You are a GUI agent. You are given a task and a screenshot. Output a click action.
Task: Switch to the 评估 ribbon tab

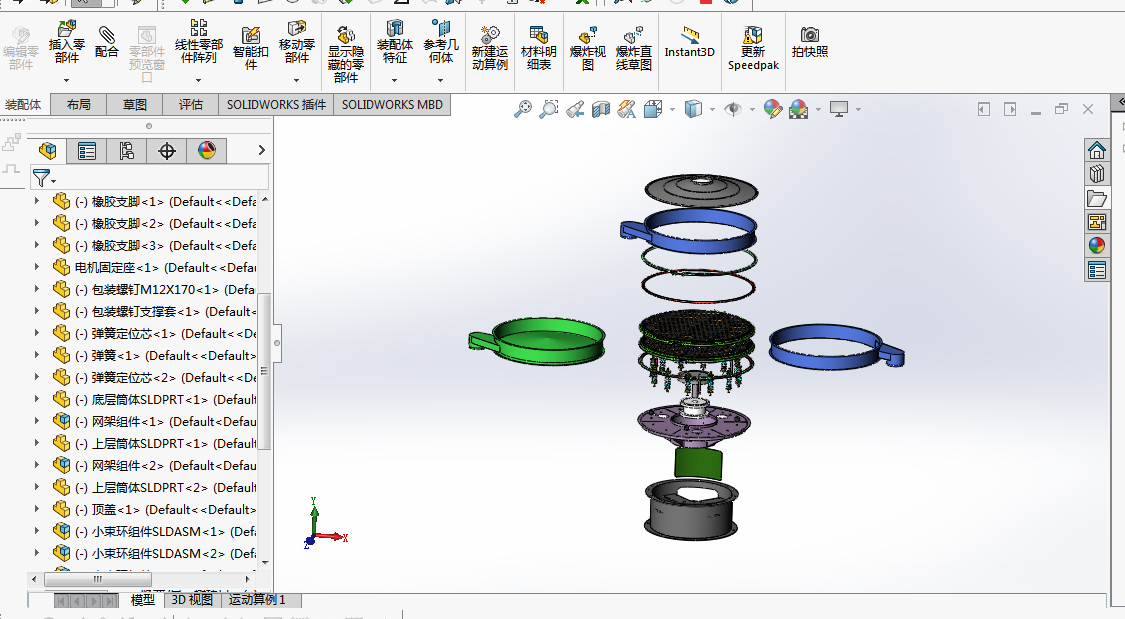coord(191,105)
